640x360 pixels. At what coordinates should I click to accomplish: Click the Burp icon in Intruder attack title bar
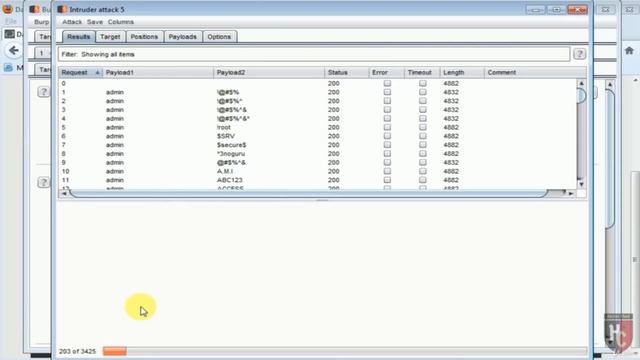point(62,9)
